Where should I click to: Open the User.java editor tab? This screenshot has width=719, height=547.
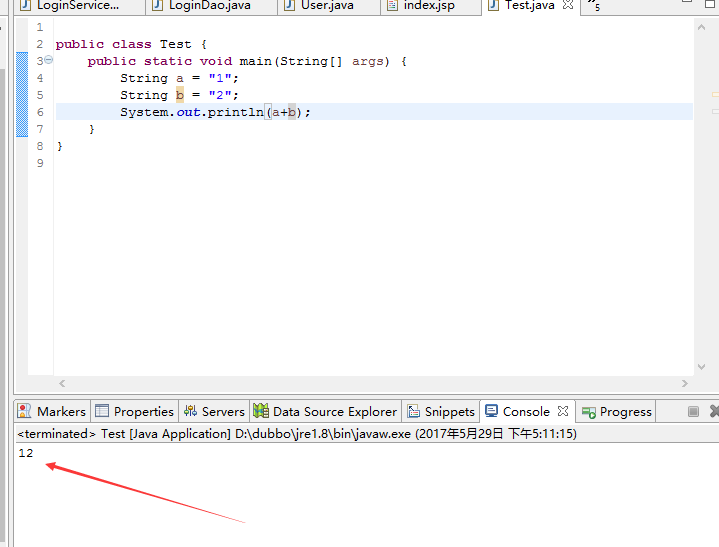pos(327,6)
